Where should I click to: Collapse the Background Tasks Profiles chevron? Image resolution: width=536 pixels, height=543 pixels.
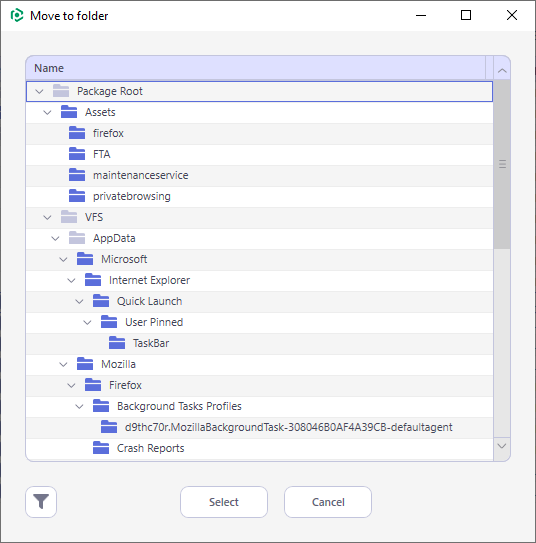79,407
